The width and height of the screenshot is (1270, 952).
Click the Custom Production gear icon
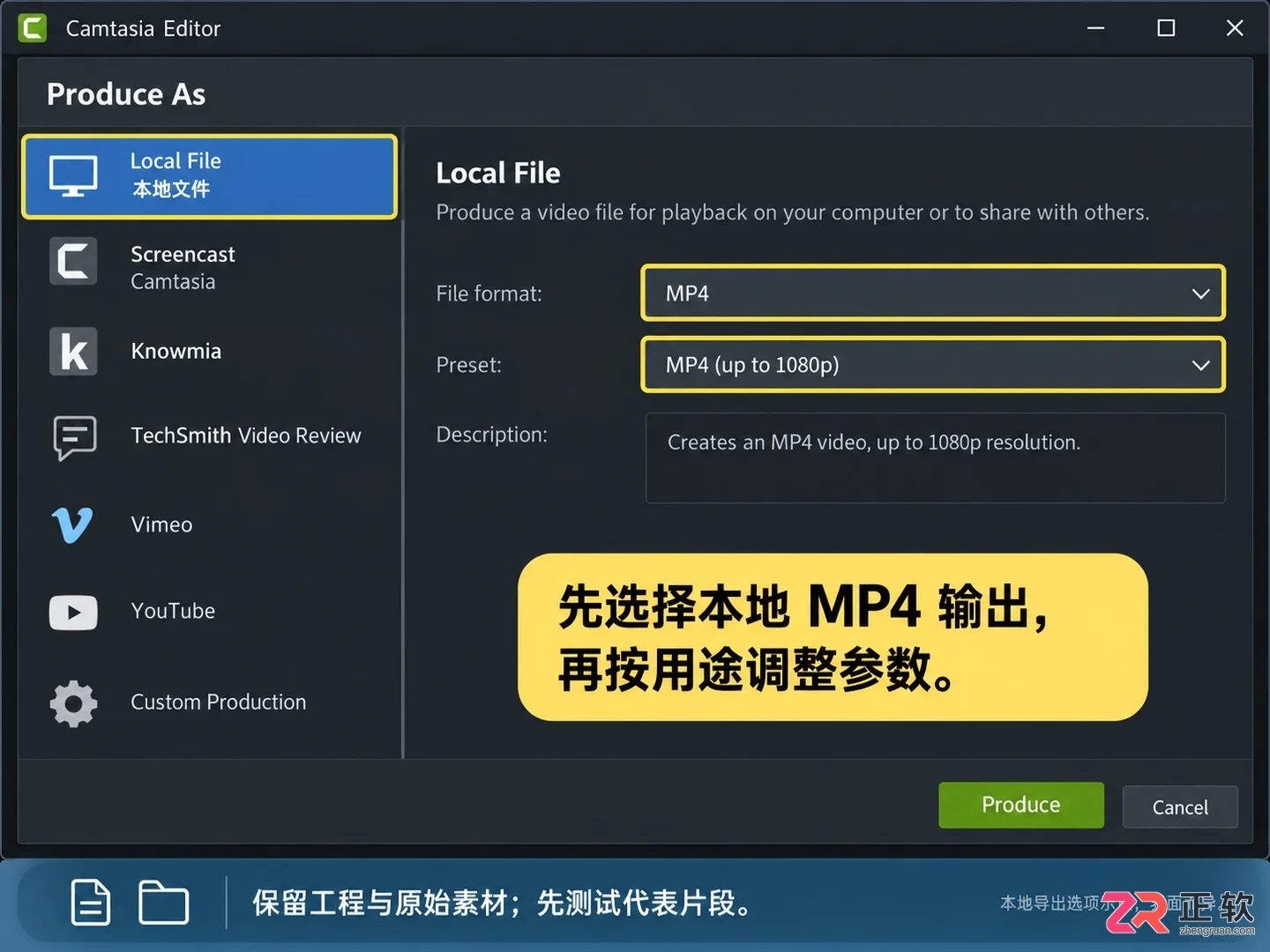73,703
